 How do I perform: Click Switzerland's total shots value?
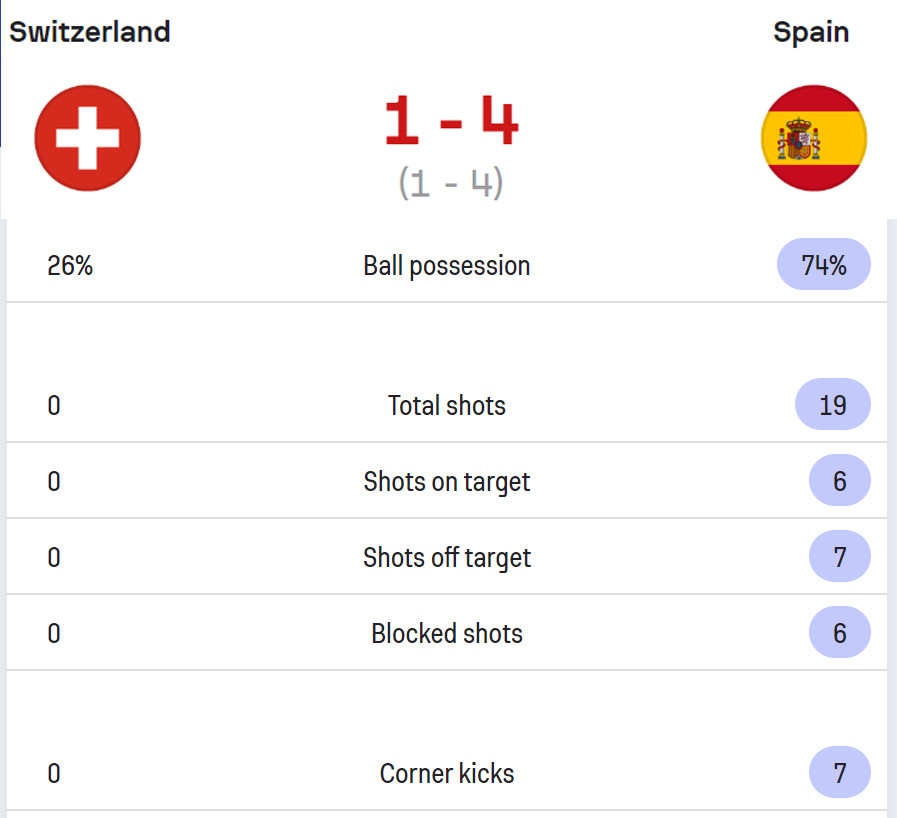click(x=54, y=406)
